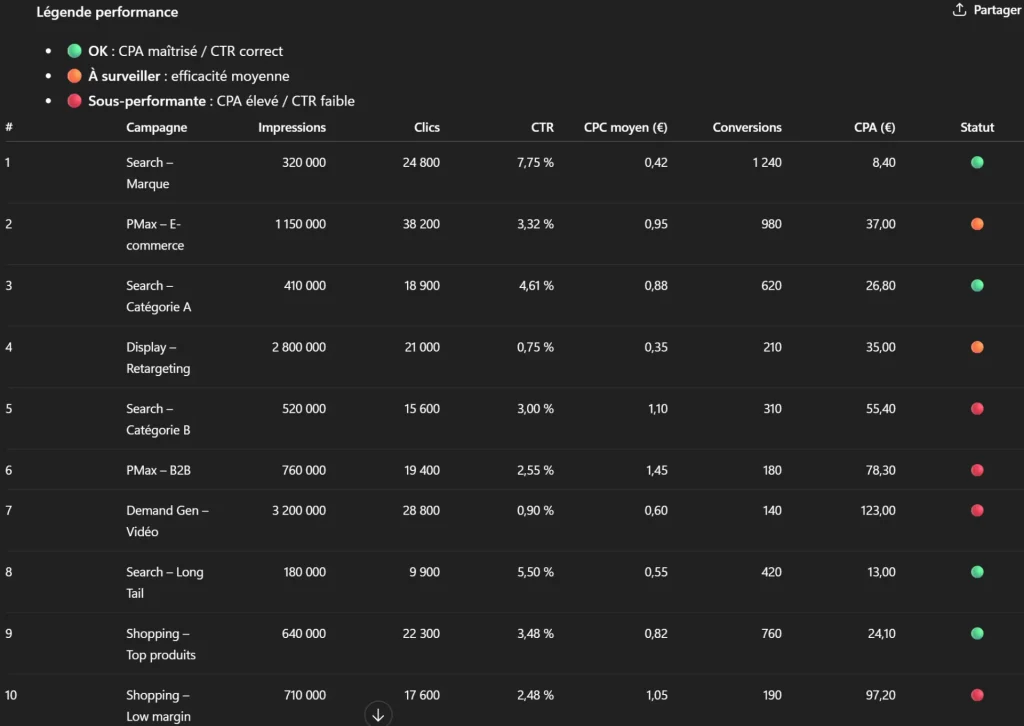Click the Légende performance heading
The height and width of the screenshot is (726, 1024).
click(x=107, y=12)
